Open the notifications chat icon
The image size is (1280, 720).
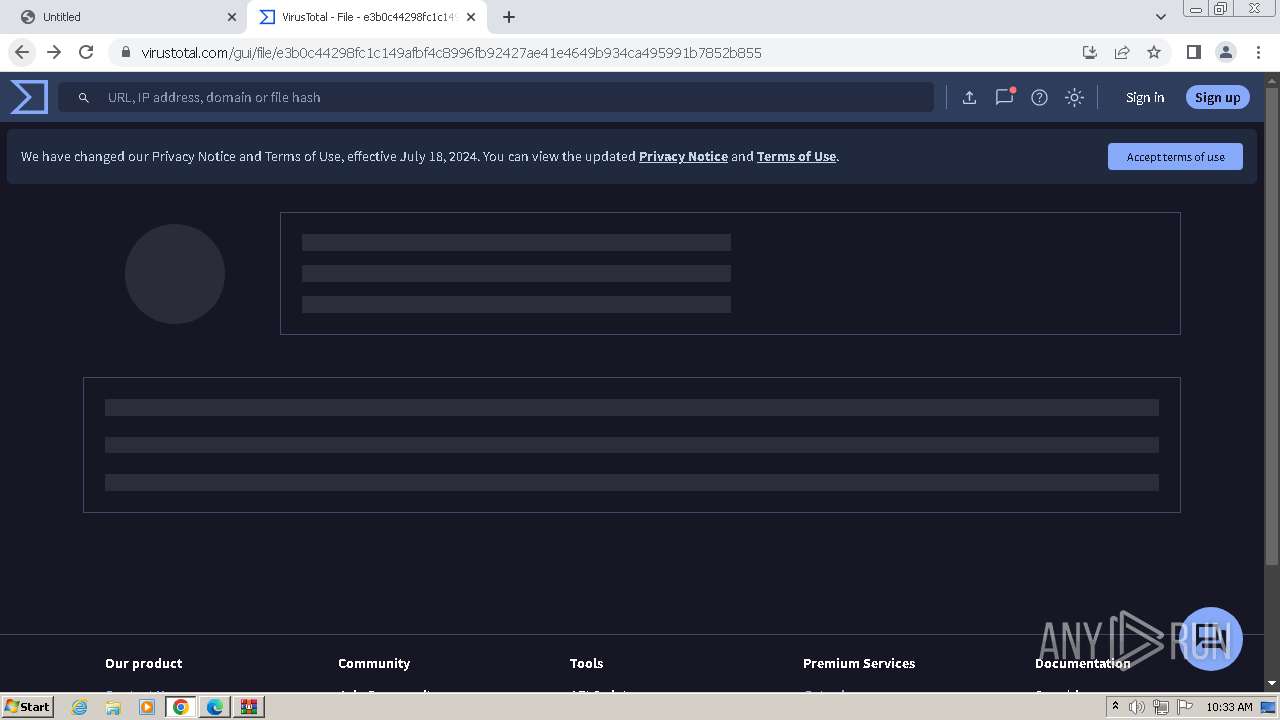point(1004,97)
